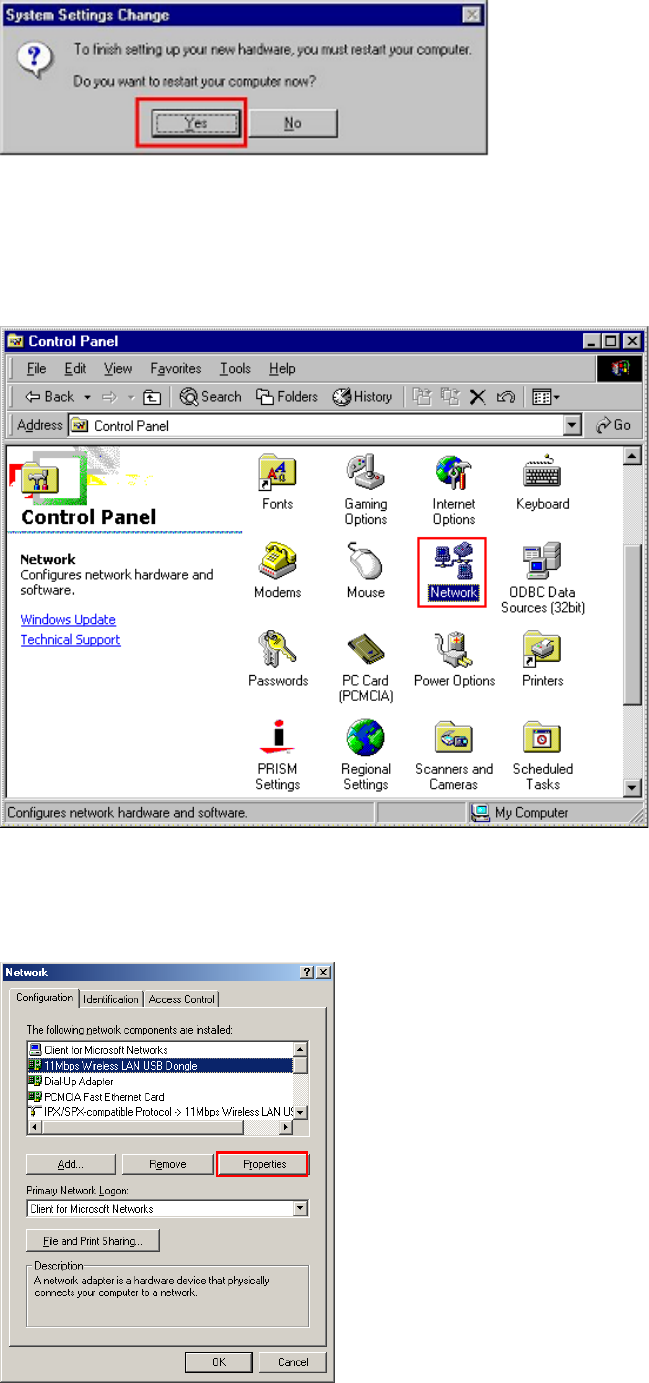Click OK in the Network dialog
Image resolution: width=649 pixels, height=1383 pixels.
218,1362
